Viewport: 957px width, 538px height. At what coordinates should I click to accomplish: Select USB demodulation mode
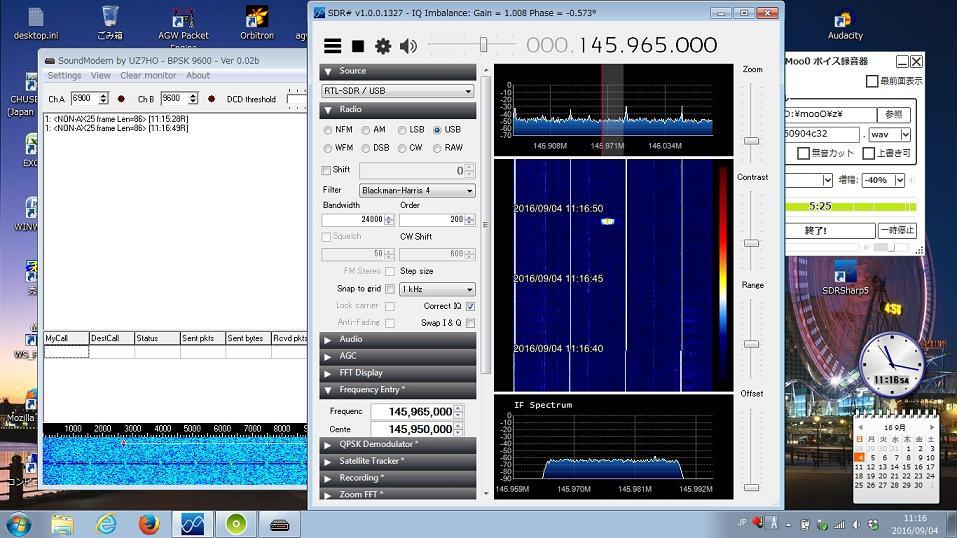pyautogui.click(x=437, y=130)
